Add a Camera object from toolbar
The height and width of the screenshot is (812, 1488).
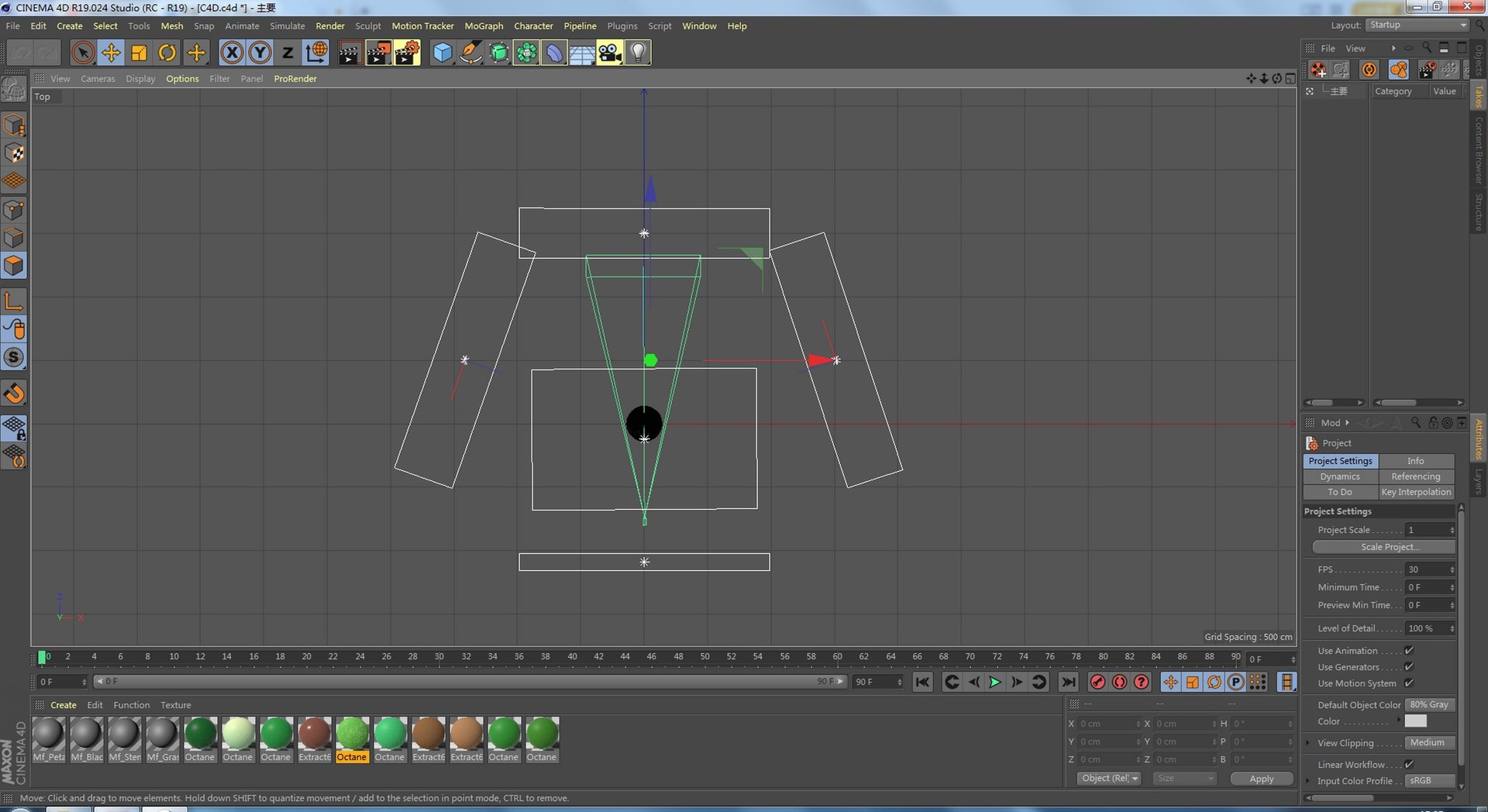[610, 53]
